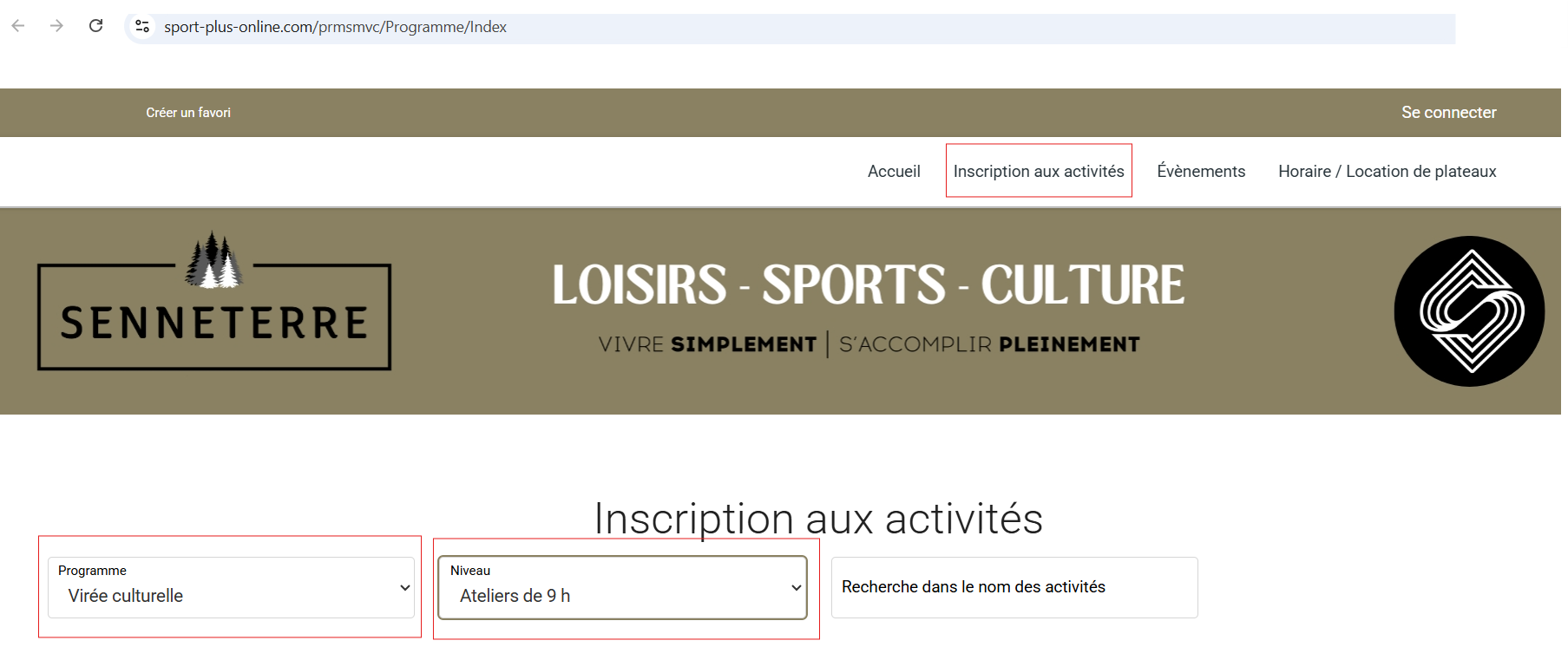
Task: Click the activity name search field
Action: point(1014,588)
